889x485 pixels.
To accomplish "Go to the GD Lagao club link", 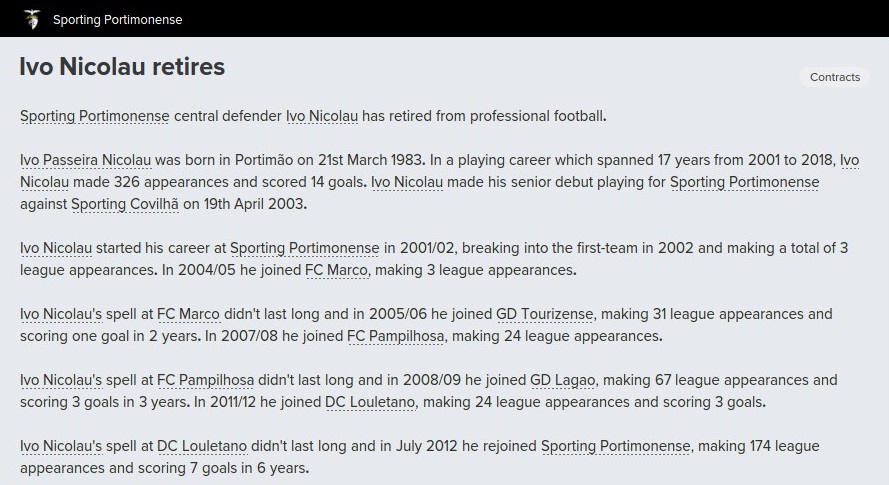I will pos(563,380).
